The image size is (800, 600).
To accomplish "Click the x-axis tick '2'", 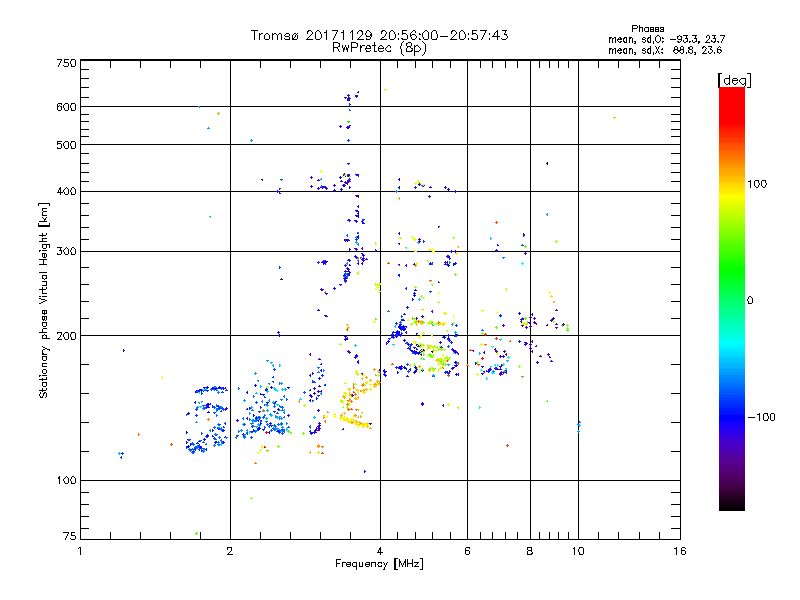I will click(x=230, y=551).
